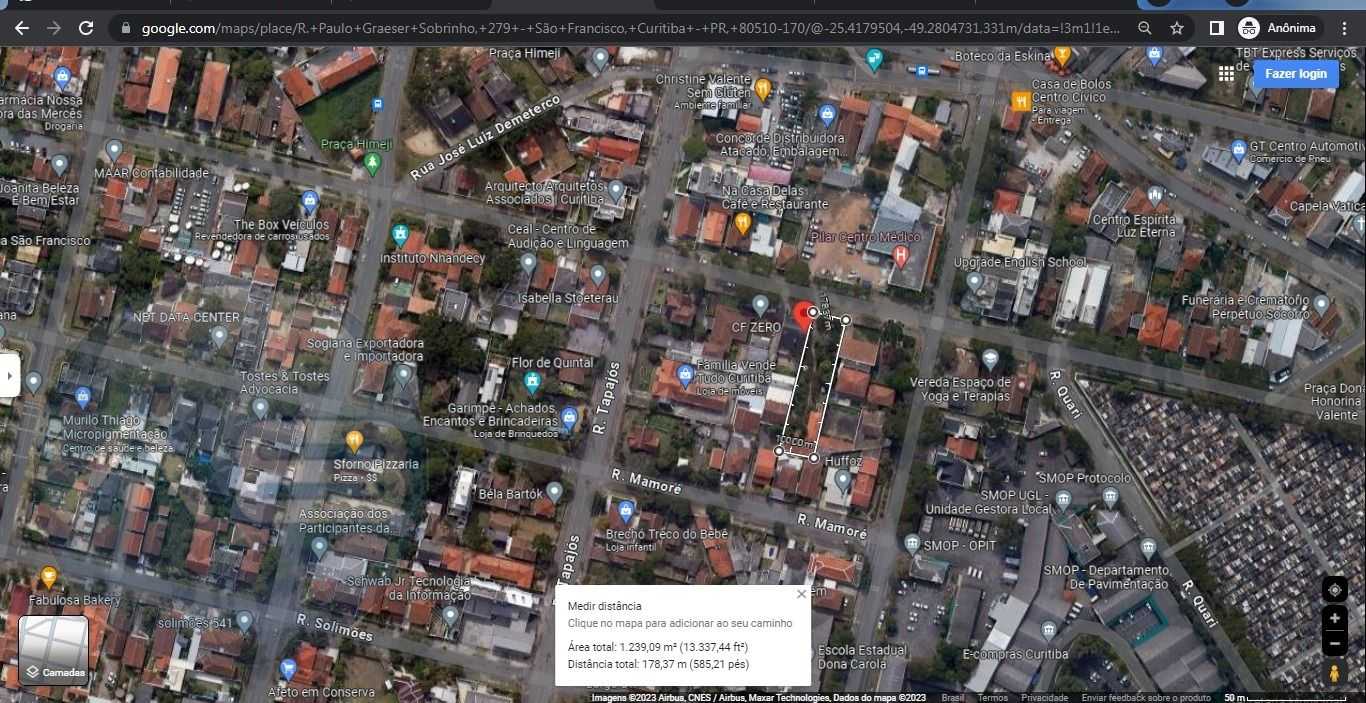1366x703 pixels.
Task: Expand the collapsed side panel arrow
Action: (x=9, y=376)
